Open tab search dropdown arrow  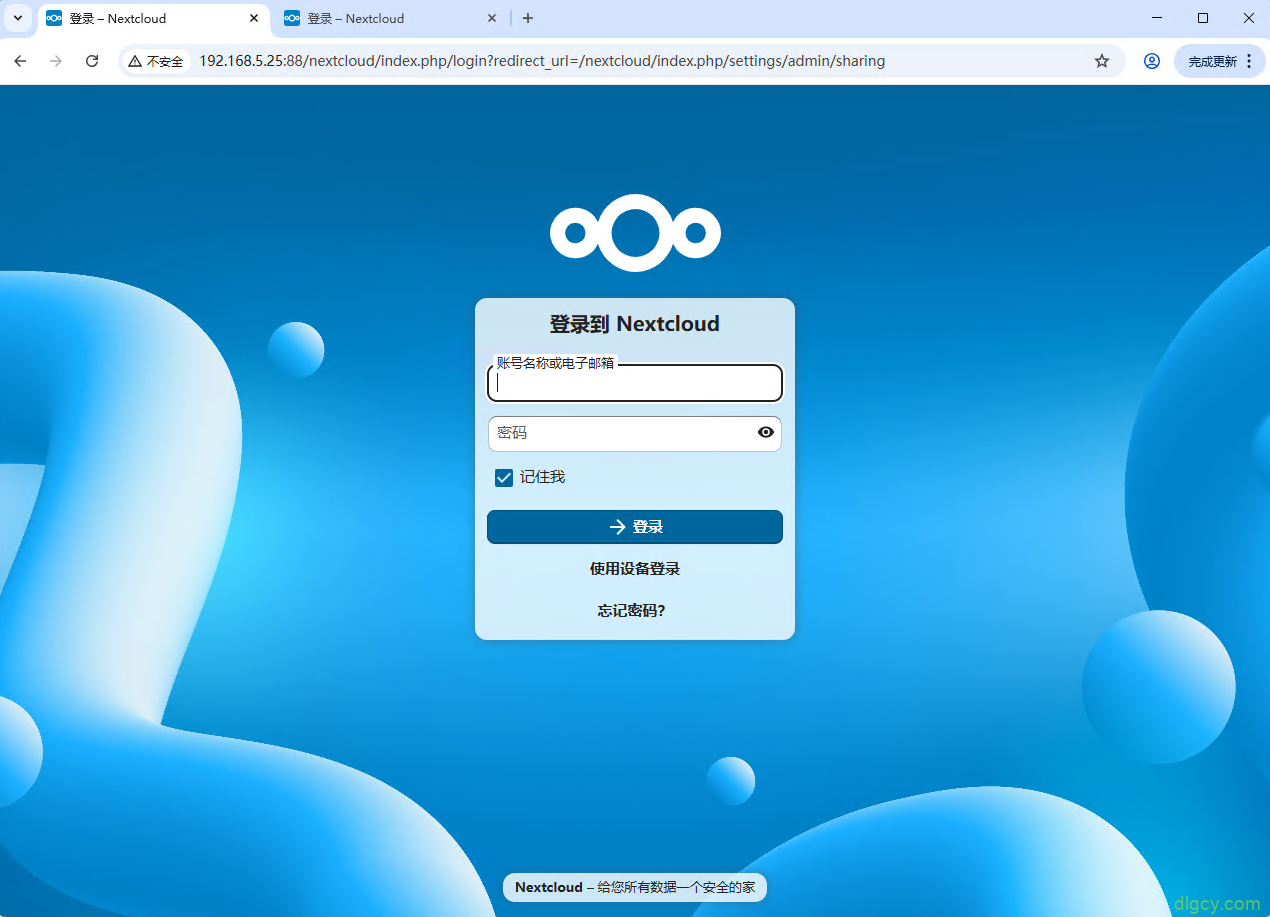point(18,18)
